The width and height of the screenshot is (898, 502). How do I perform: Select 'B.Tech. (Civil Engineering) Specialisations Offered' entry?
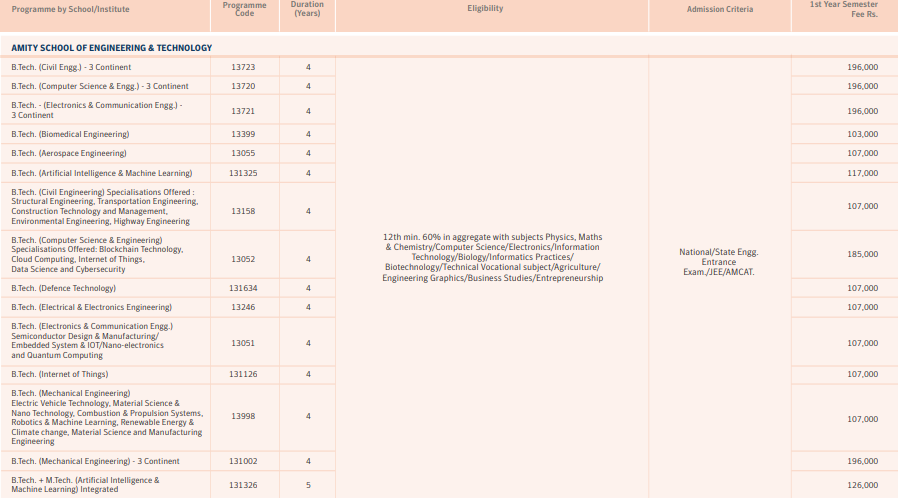point(105,207)
